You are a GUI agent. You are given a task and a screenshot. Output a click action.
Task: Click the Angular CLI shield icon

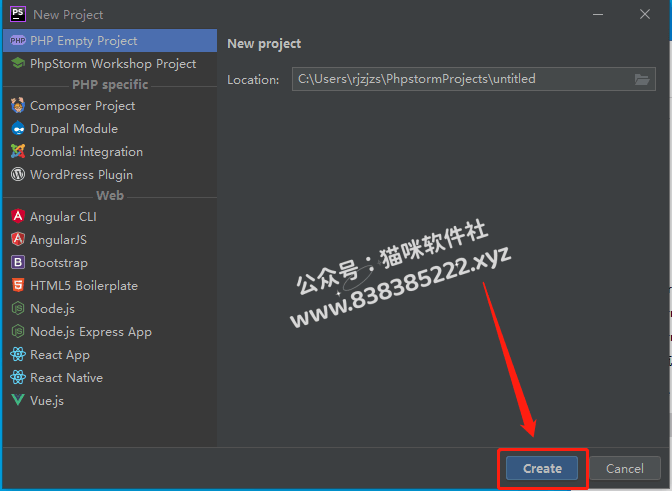point(18,216)
